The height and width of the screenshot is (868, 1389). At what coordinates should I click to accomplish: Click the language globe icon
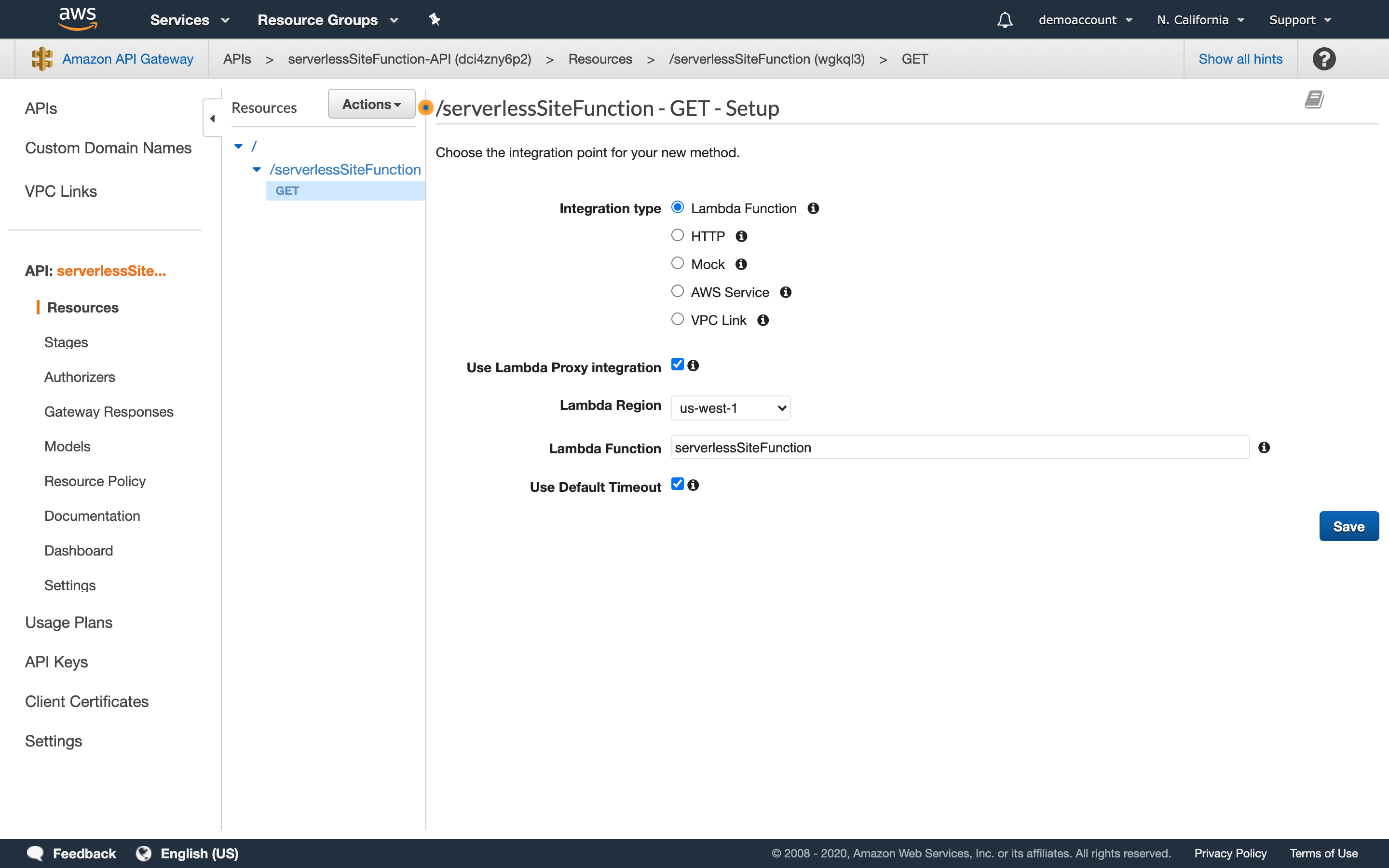point(144,853)
